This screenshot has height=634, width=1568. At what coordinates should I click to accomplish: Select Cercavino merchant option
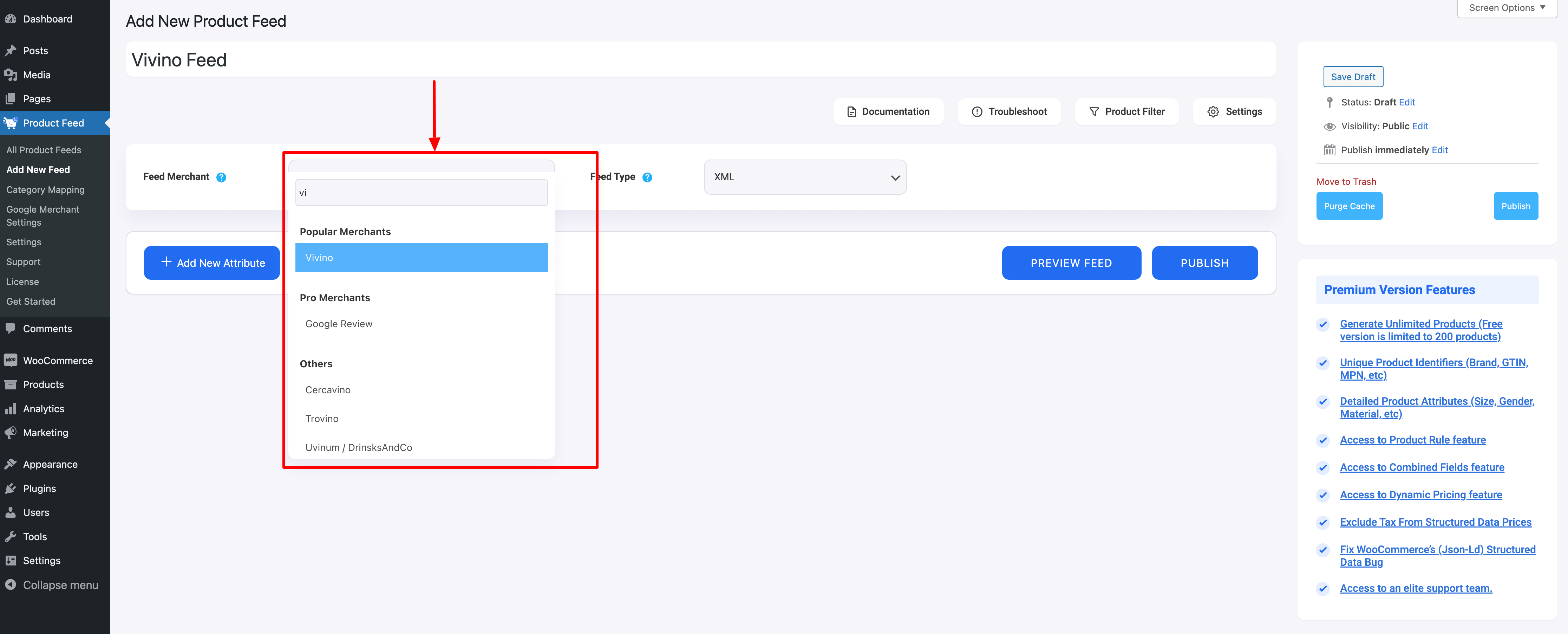pyautogui.click(x=421, y=390)
